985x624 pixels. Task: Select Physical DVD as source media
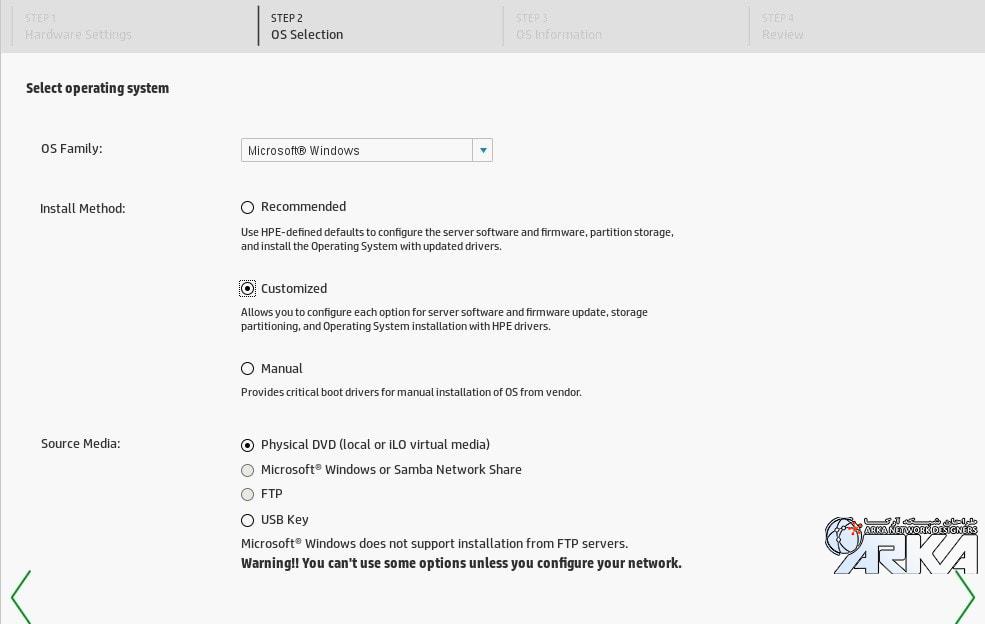point(248,445)
